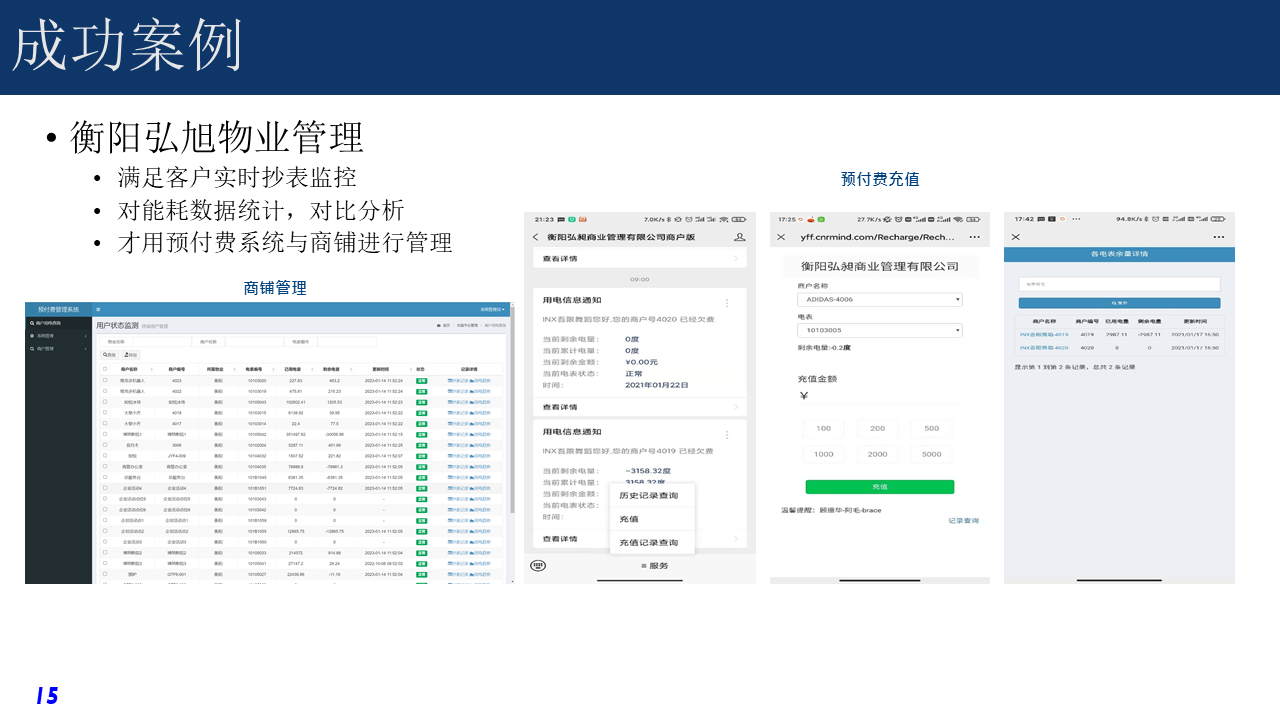
Task: Tap three-dot icon on 4020 notification card
Action: coord(727,303)
